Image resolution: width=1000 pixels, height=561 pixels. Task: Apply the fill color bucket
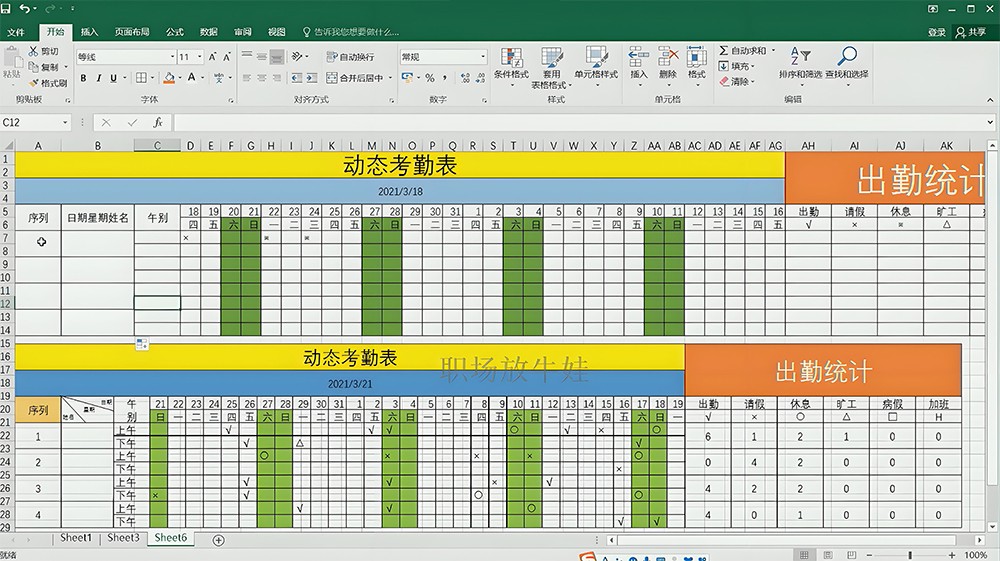(169, 78)
